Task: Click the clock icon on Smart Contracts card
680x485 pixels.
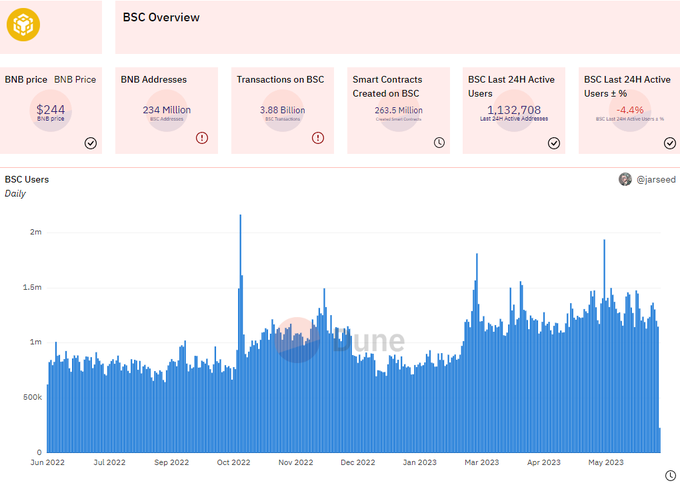Action: tap(439, 142)
